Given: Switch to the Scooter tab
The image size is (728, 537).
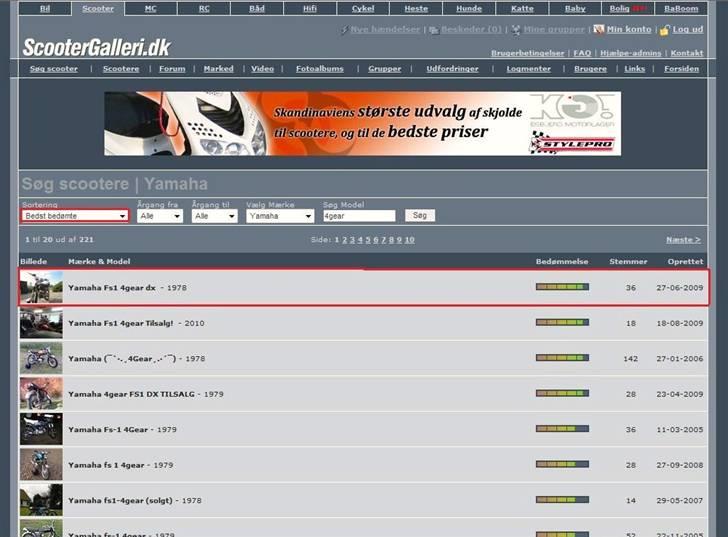Looking at the screenshot, I should click(x=98, y=8).
